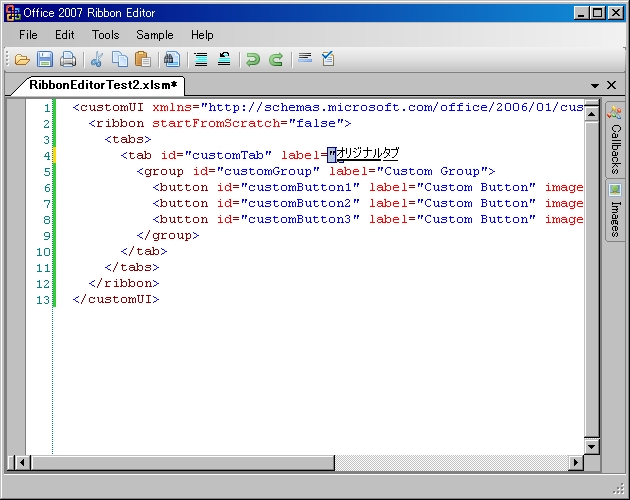Click the Print toolbar icon

point(68,60)
